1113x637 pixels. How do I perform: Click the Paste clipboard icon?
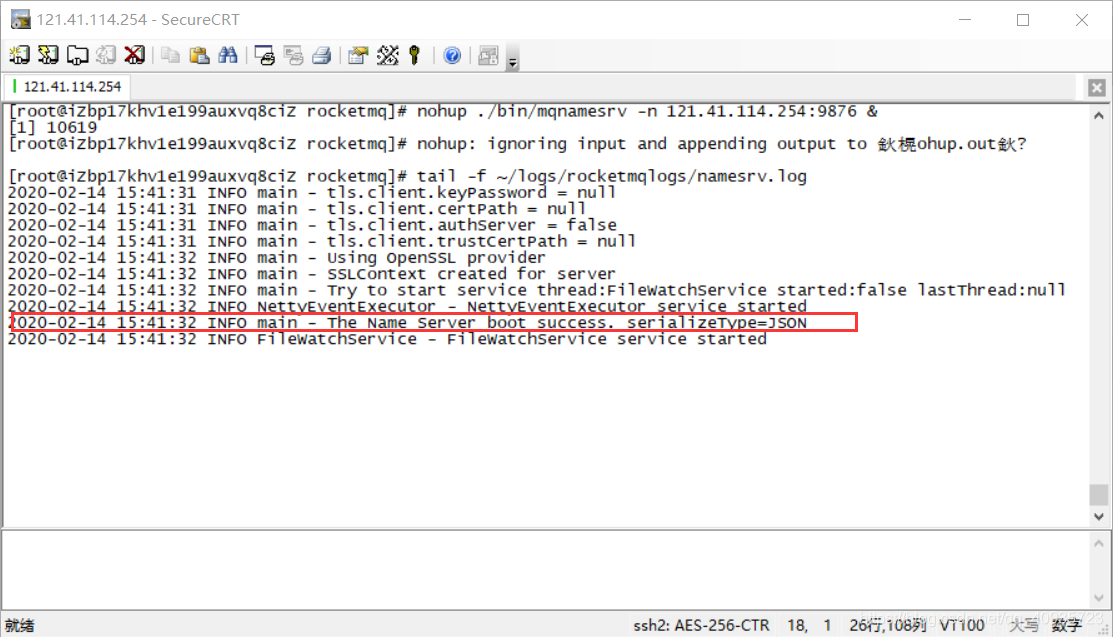pos(199,55)
